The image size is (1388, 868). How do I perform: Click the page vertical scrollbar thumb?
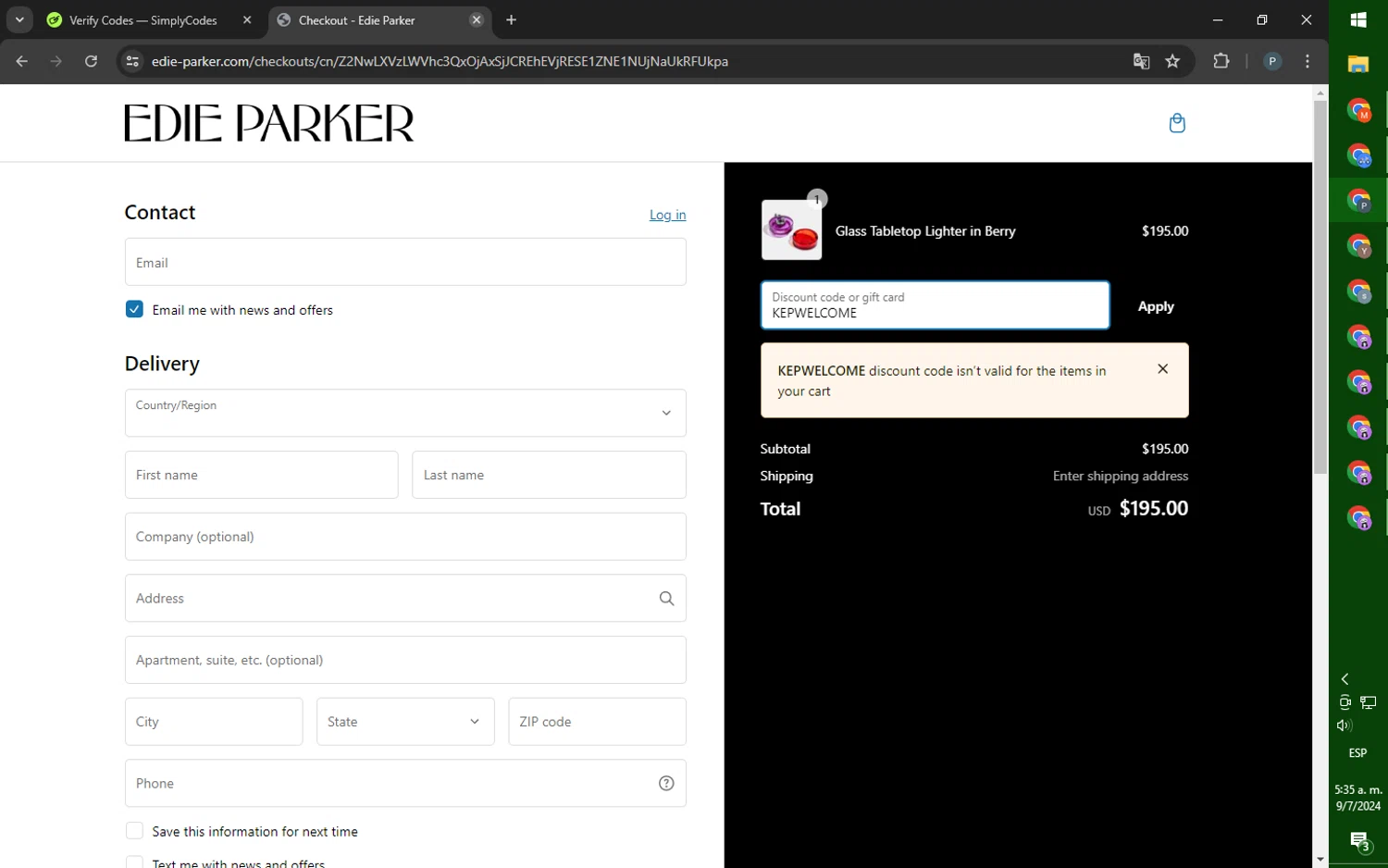pyautogui.click(x=1320, y=287)
